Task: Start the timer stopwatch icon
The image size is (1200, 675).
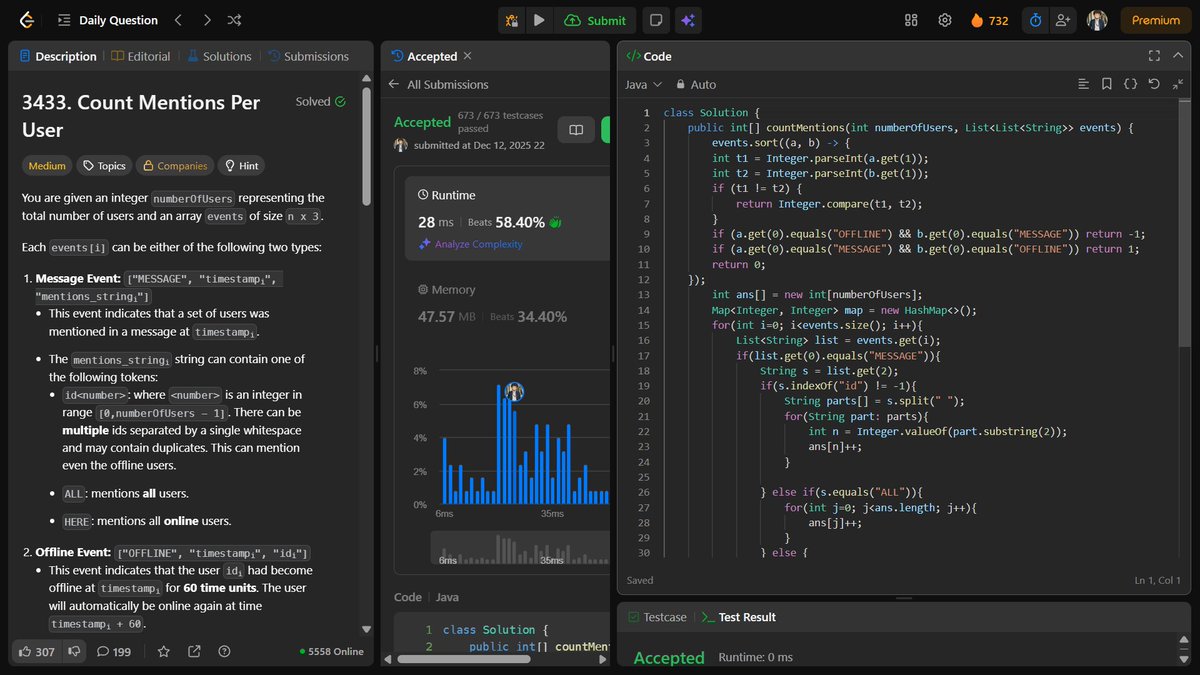Action: click(1036, 20)
